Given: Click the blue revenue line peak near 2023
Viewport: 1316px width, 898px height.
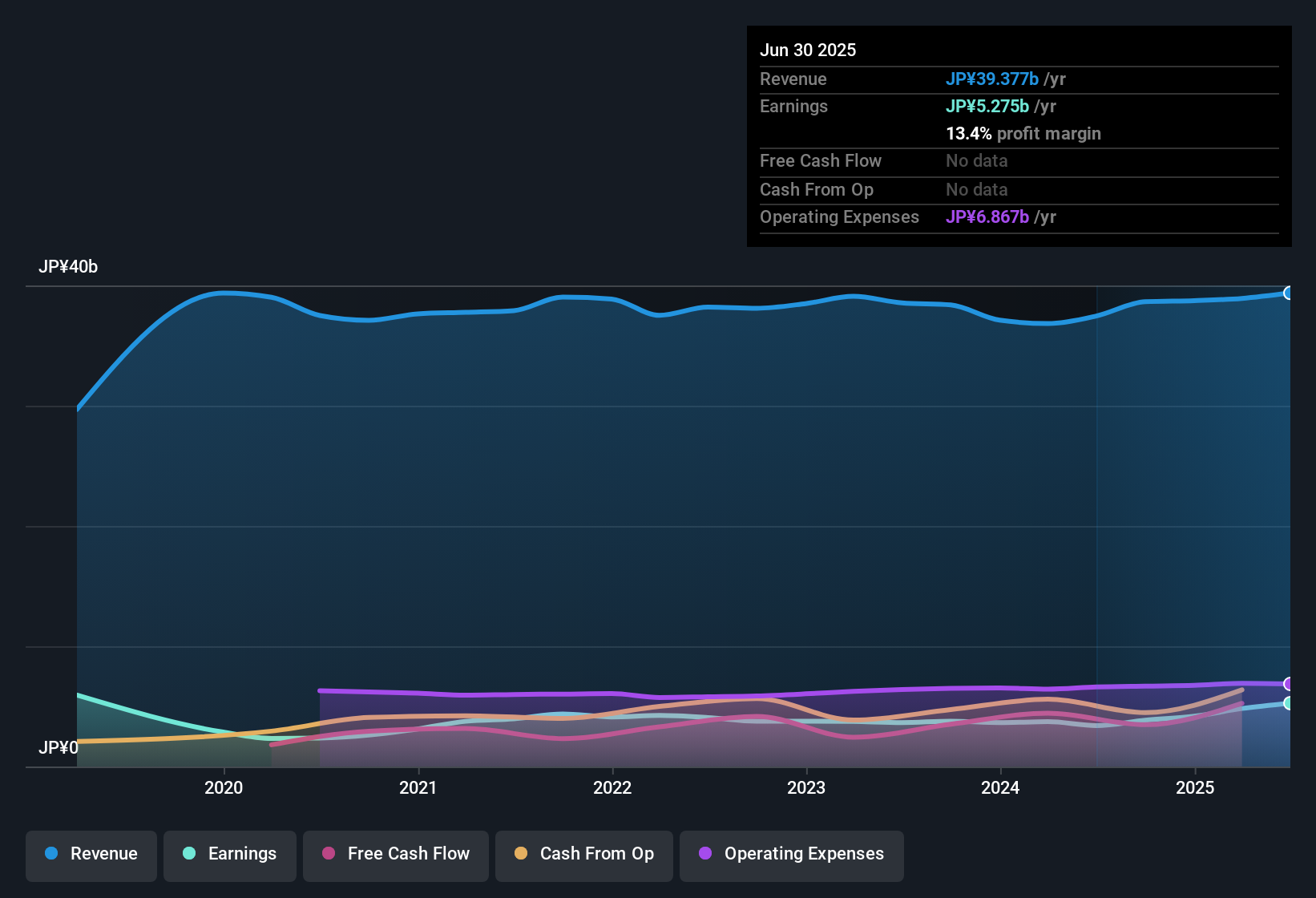Looking at the screenshot, I should 852,296.
